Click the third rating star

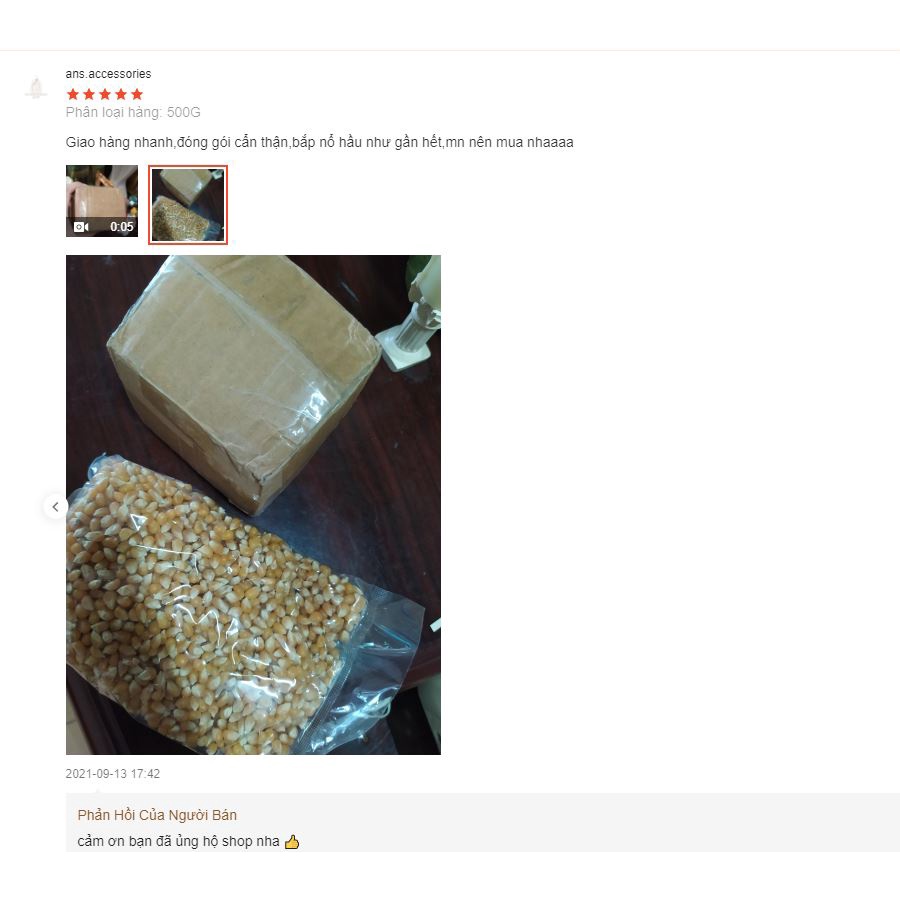coord(105,94)
